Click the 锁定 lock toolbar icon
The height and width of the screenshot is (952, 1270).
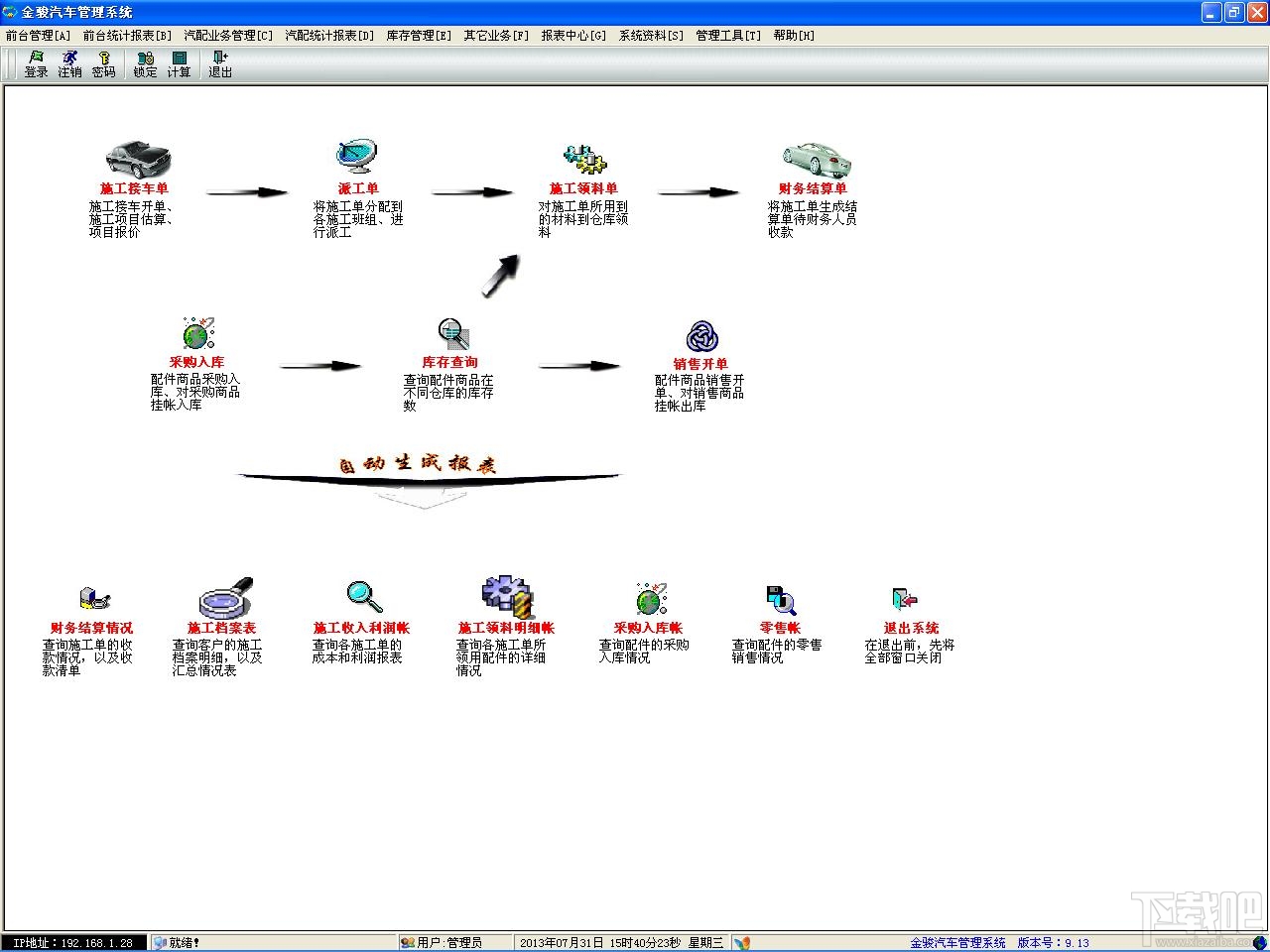tap(146, 64)
